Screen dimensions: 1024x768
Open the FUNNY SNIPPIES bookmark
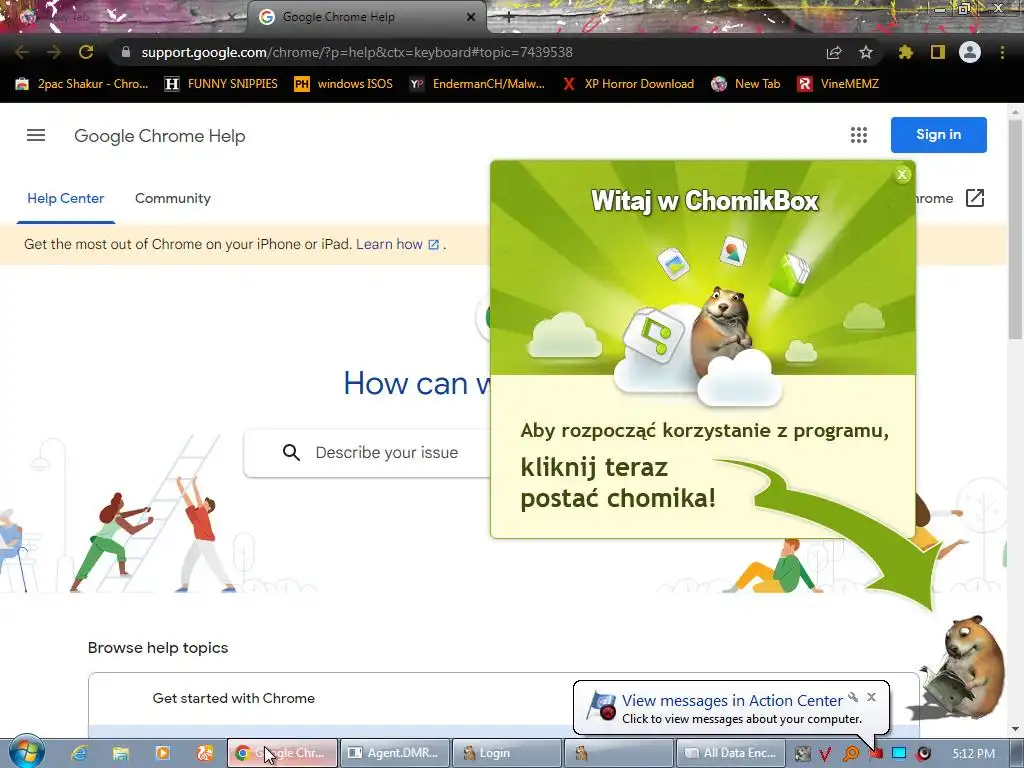[221, 84]
